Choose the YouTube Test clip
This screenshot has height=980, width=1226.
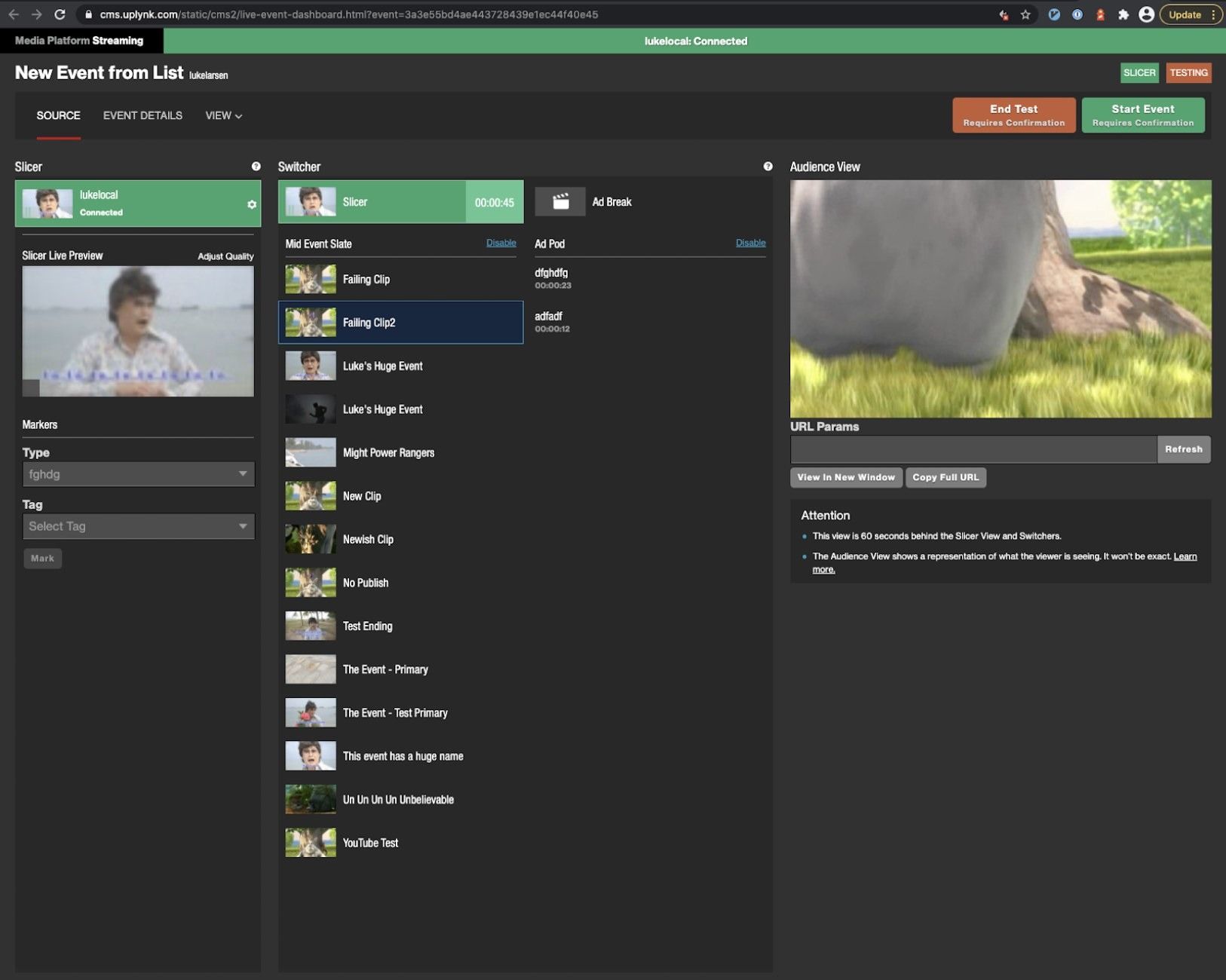pyautogui.click(x=401, y=843)
